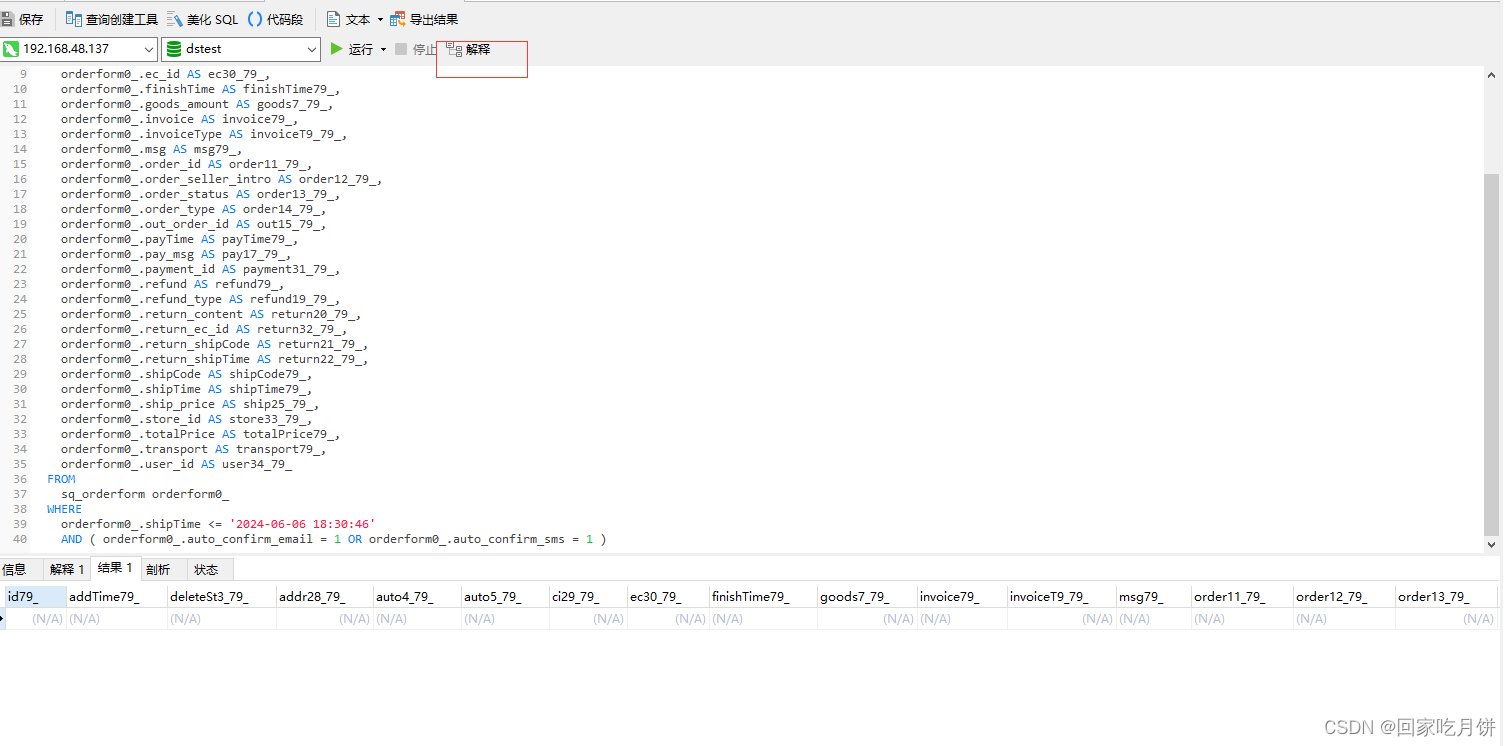Image resolution: width=1511 pixels, height=746 pixels.
Task: Click the finishTime79_ column header
Action: pos(763,596)
